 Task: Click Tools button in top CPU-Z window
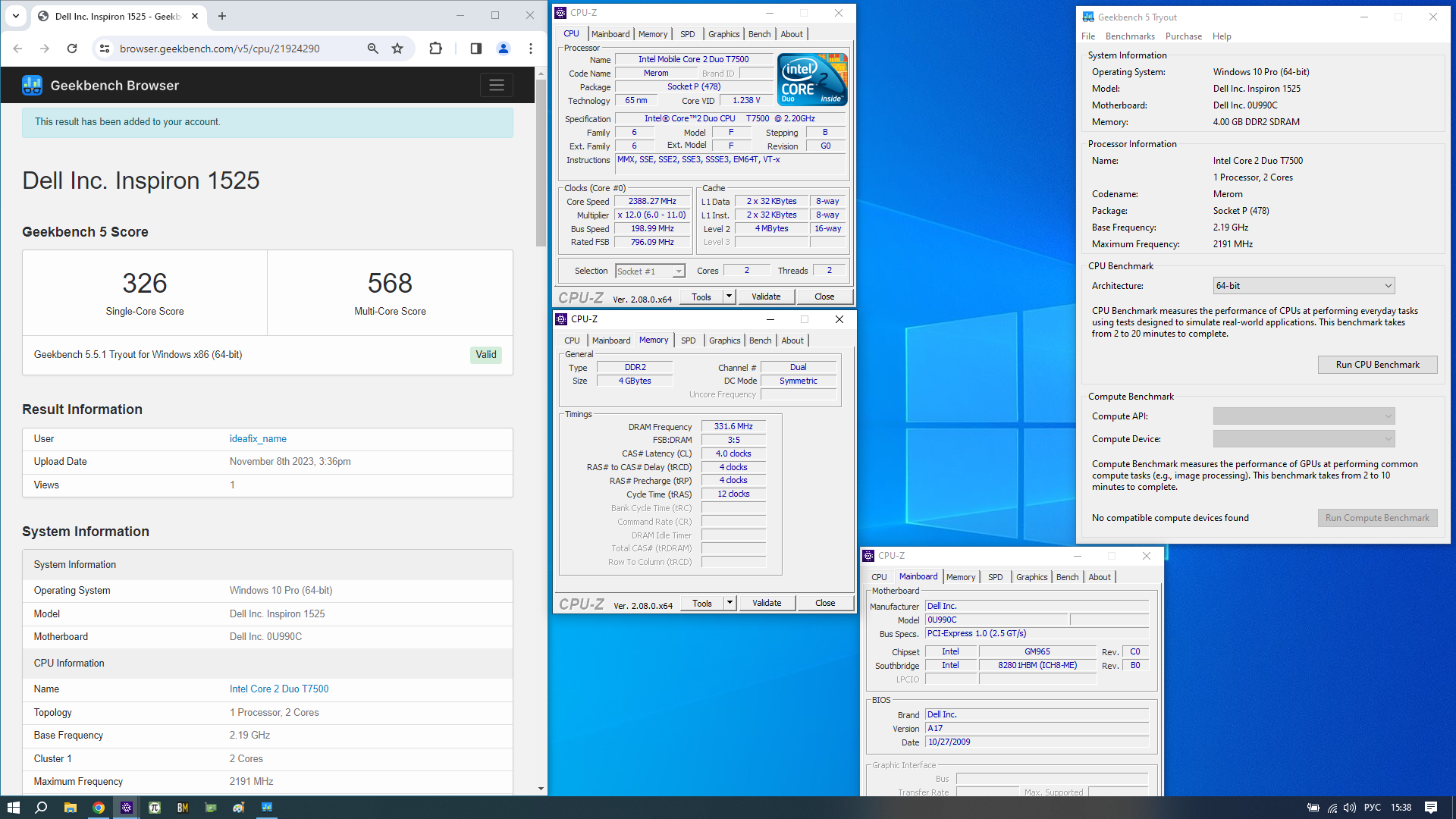point(701,297)
